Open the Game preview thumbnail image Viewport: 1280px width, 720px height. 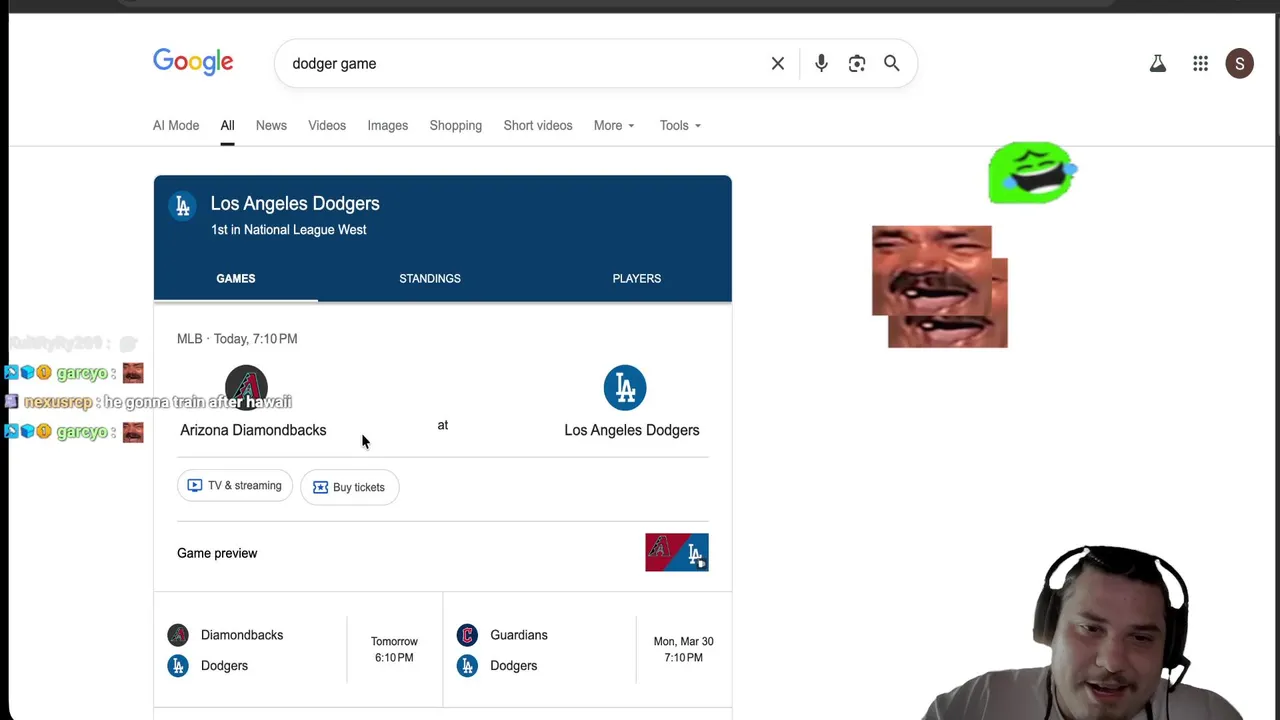click(677, 553)
